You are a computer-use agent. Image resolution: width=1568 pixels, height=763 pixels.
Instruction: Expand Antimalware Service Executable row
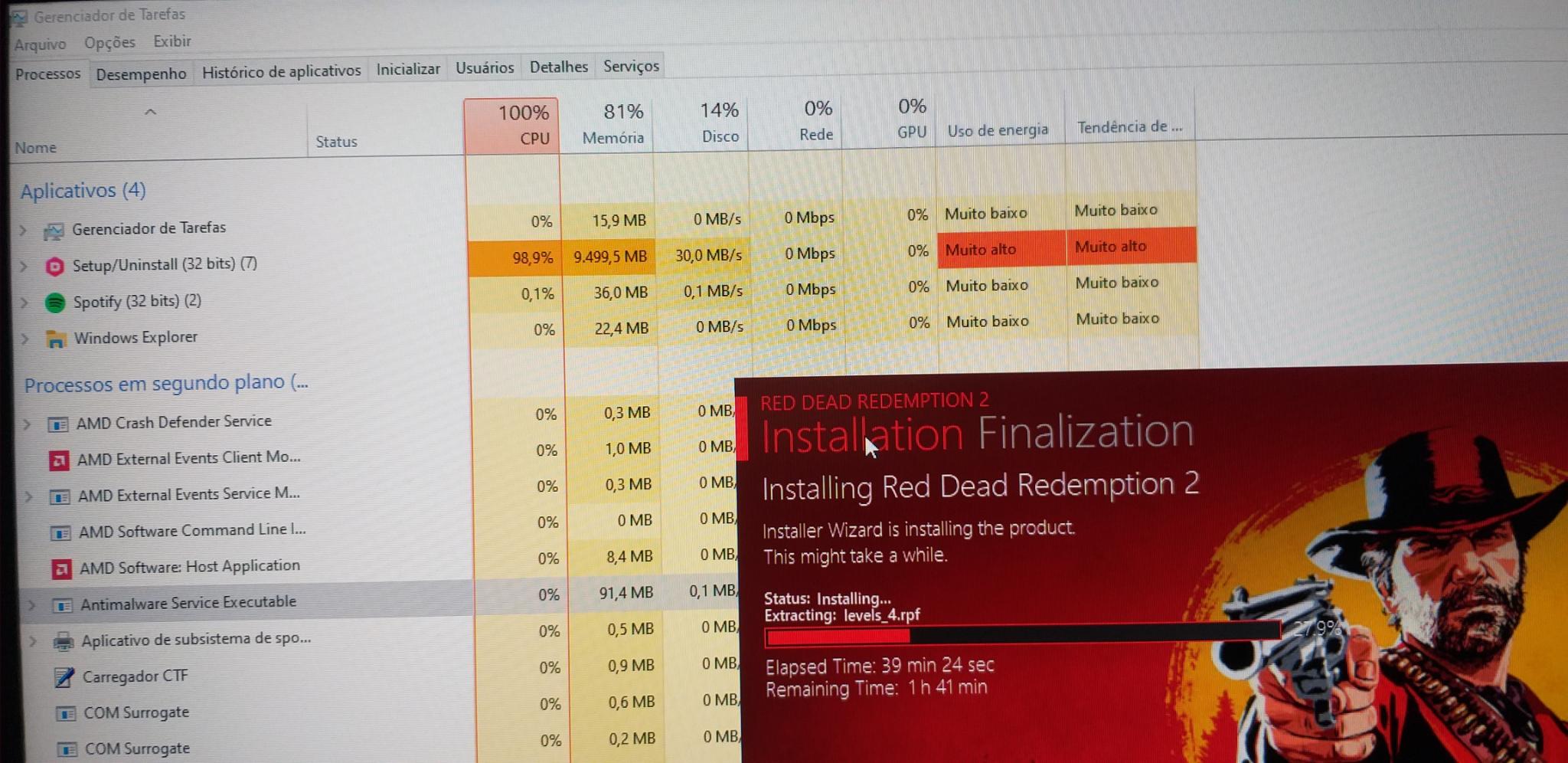31,605
